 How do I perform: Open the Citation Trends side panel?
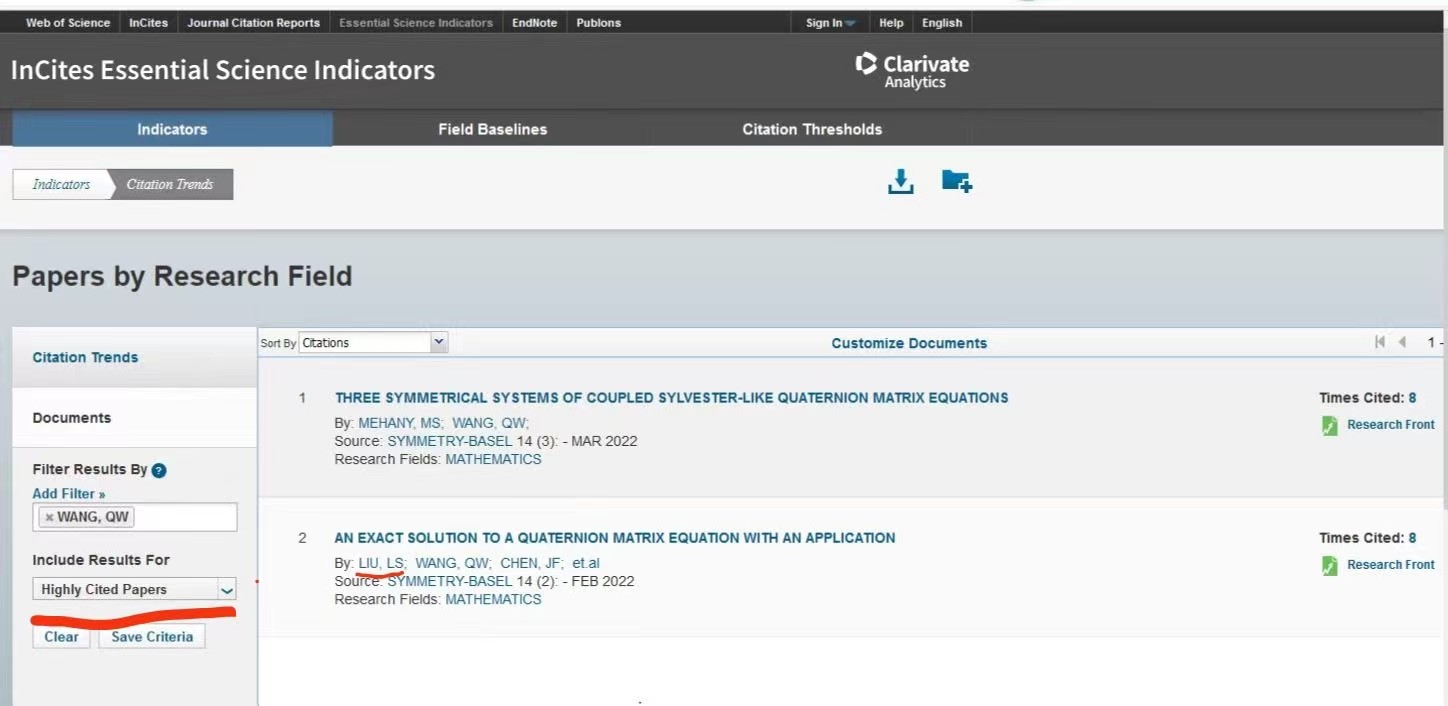point(85,358)
